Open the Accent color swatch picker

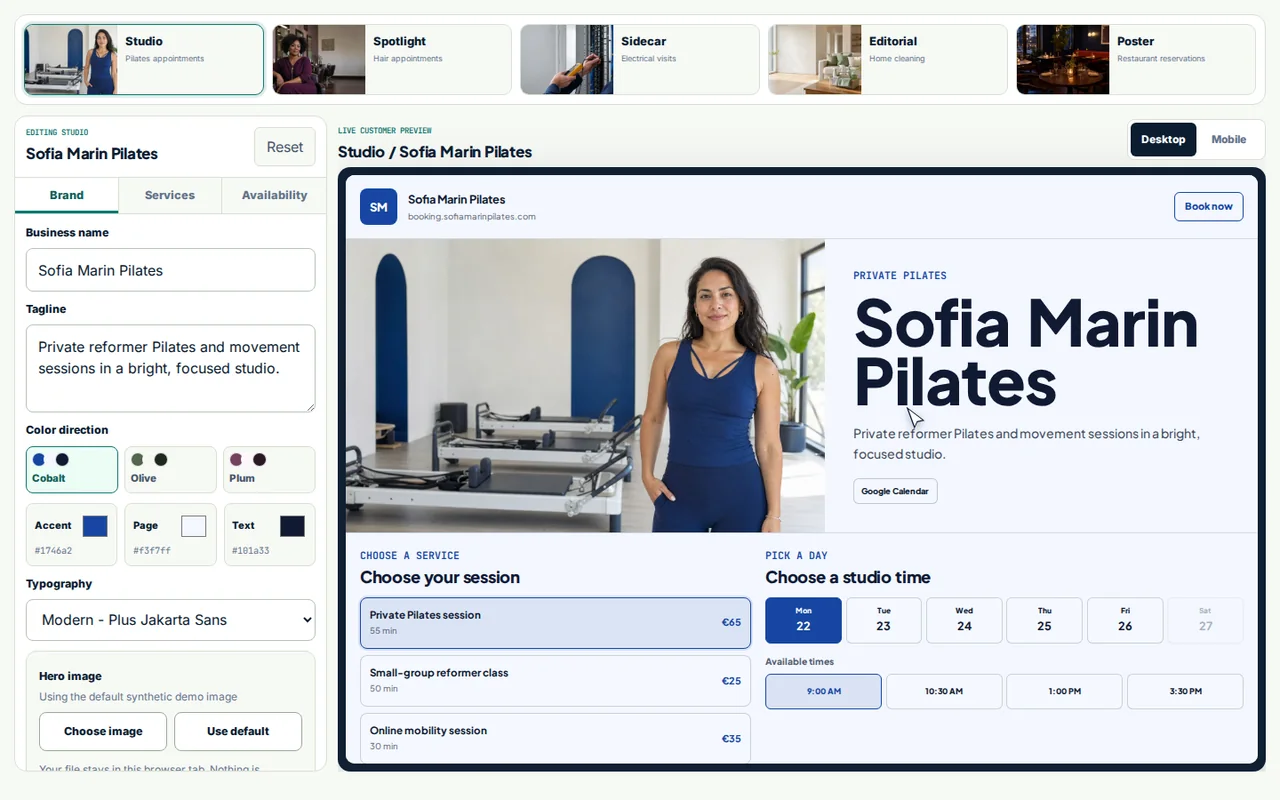(95, 526)
